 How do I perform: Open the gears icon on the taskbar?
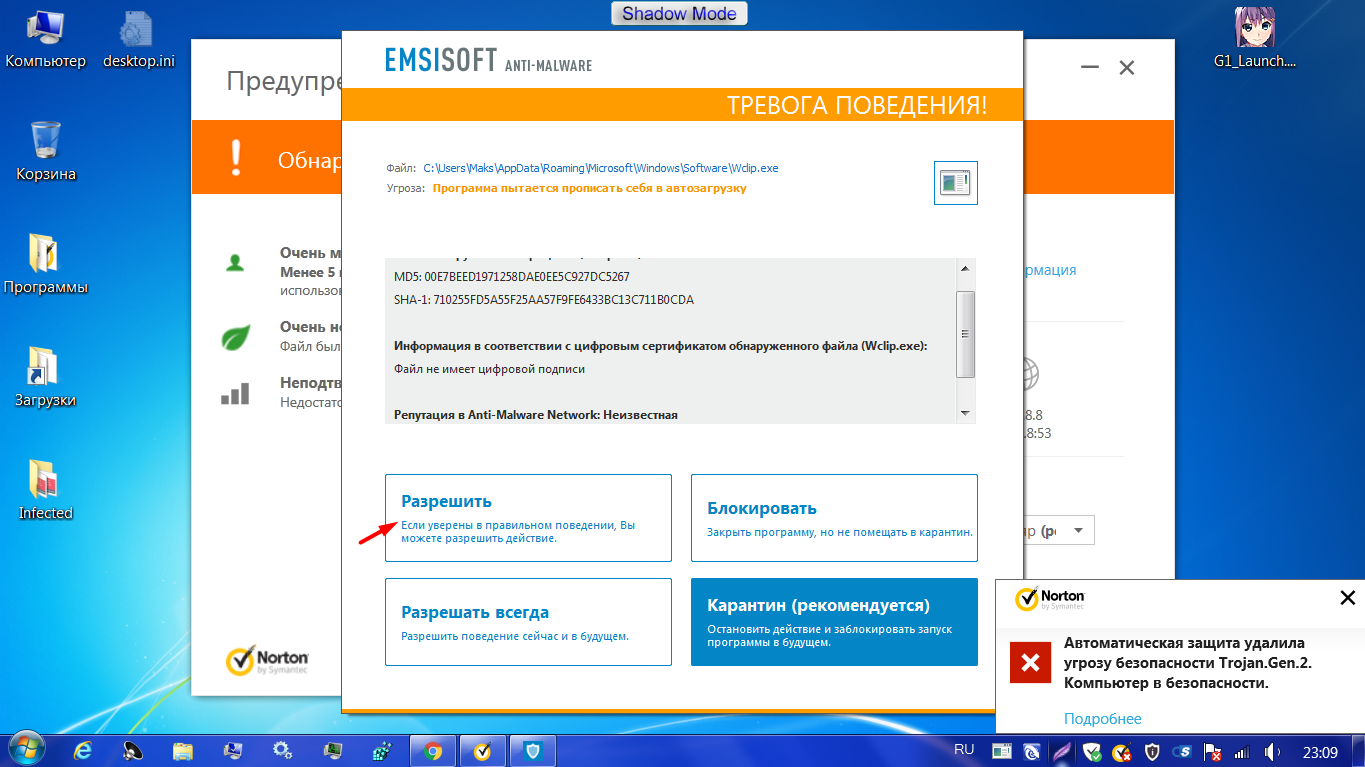point(283,750)
